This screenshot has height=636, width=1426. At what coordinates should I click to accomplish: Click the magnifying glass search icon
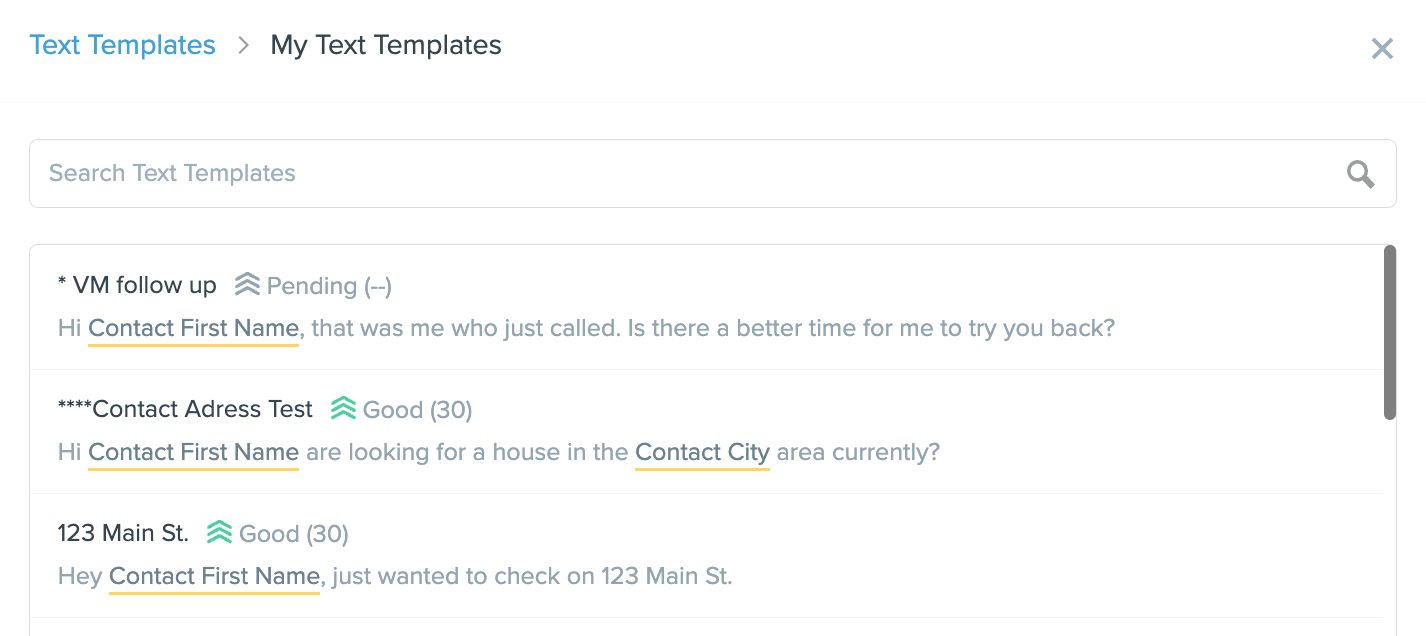(x=1360, y=174)
